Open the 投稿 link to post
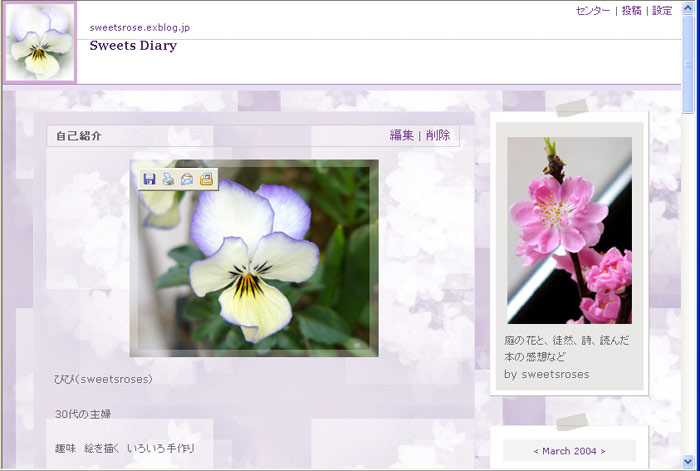 [631, 11]
